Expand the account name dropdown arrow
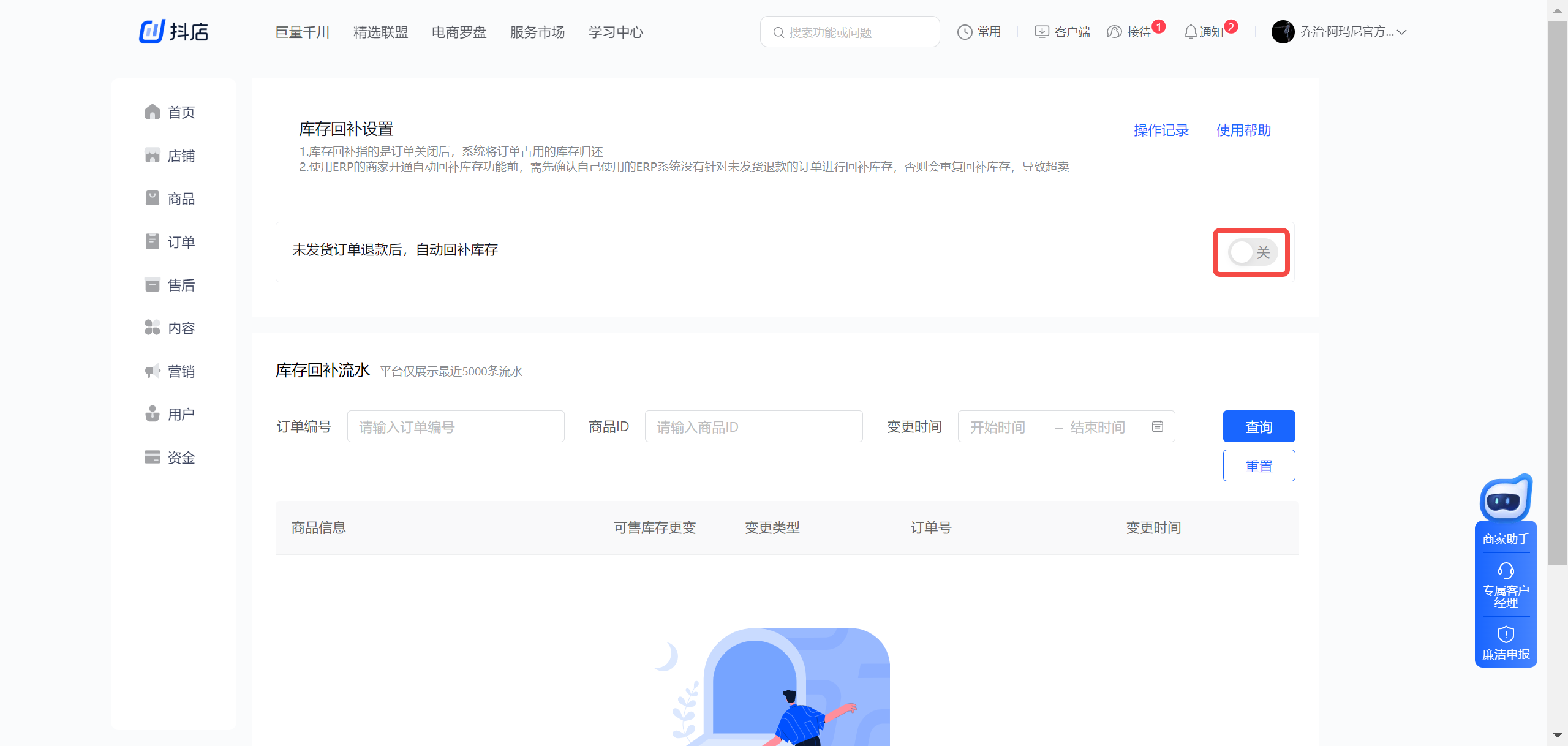This screenshot has width=1568, height=746. point(1402,32)
